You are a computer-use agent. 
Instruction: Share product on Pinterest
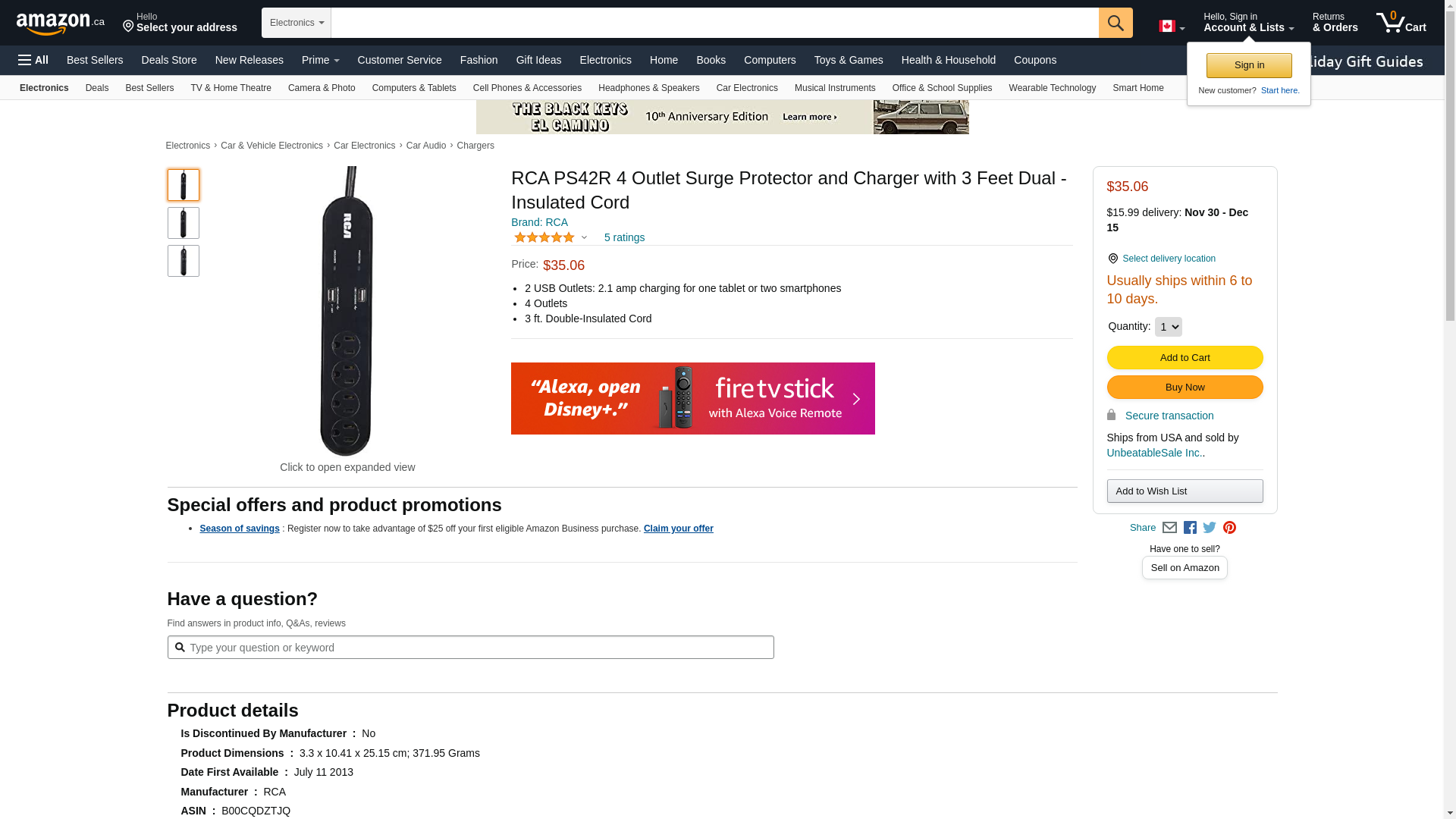point(1229,528)
